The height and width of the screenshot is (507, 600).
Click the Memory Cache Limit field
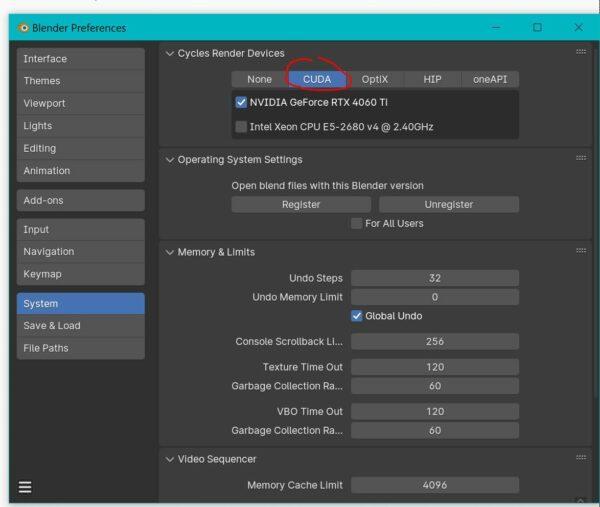[x=435, y=485]
